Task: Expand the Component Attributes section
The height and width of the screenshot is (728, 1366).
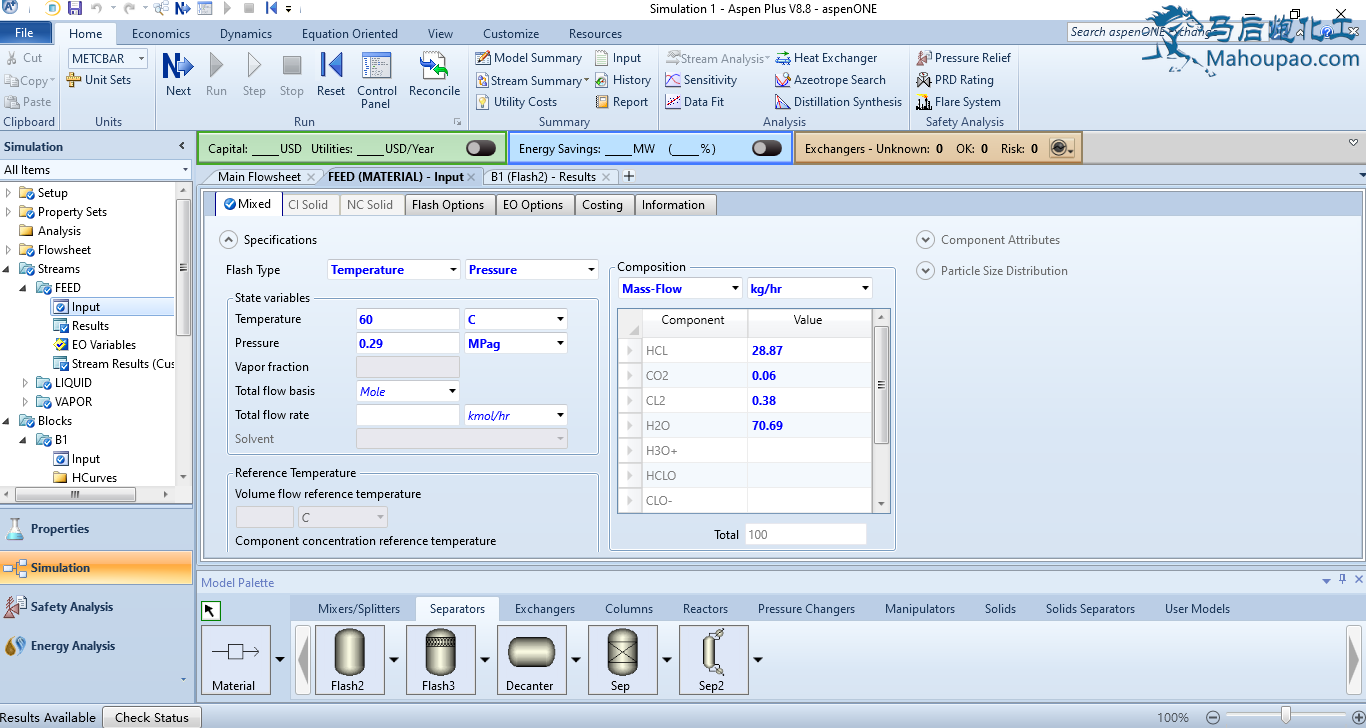Action: [926, 240]
